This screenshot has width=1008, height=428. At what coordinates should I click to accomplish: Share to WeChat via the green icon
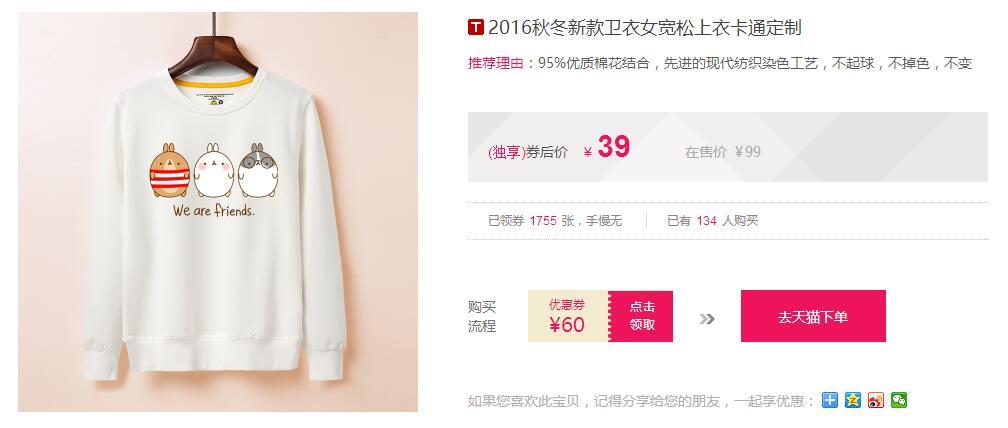click(899, 400)
